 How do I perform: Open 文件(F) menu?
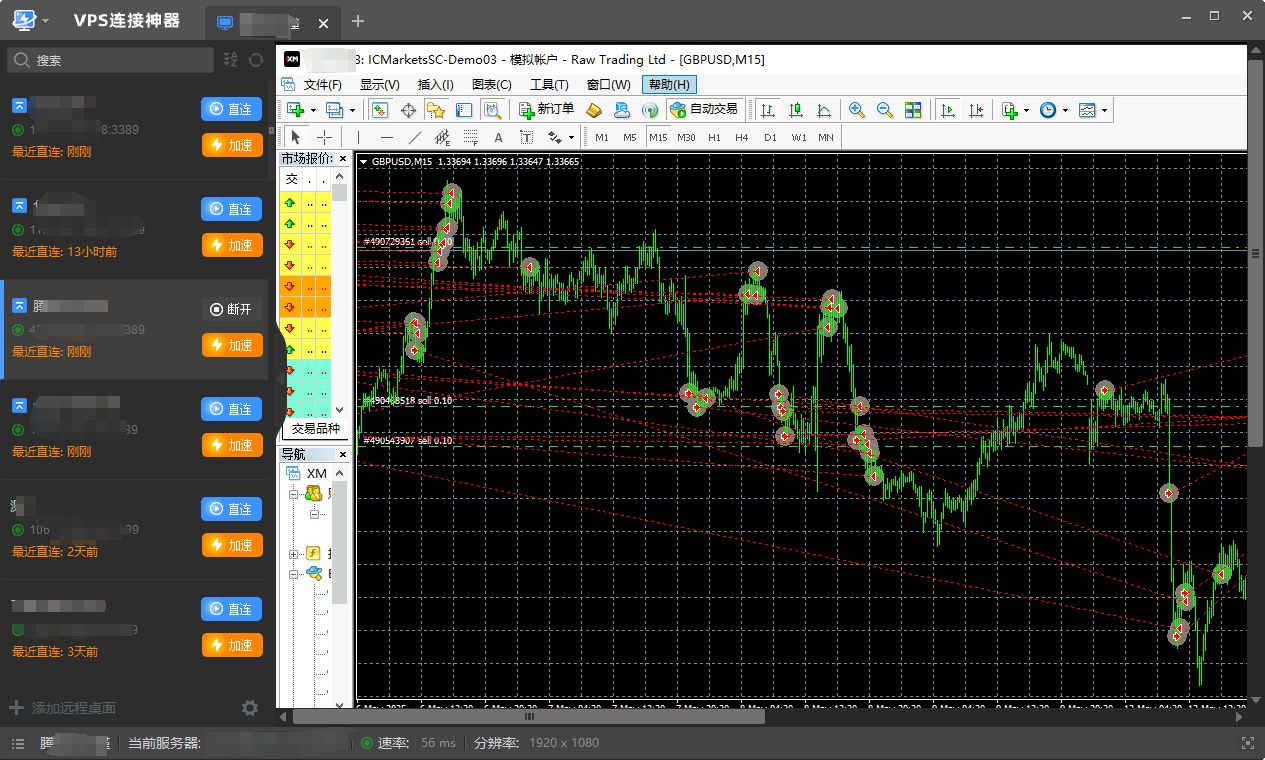coord(322,85)
